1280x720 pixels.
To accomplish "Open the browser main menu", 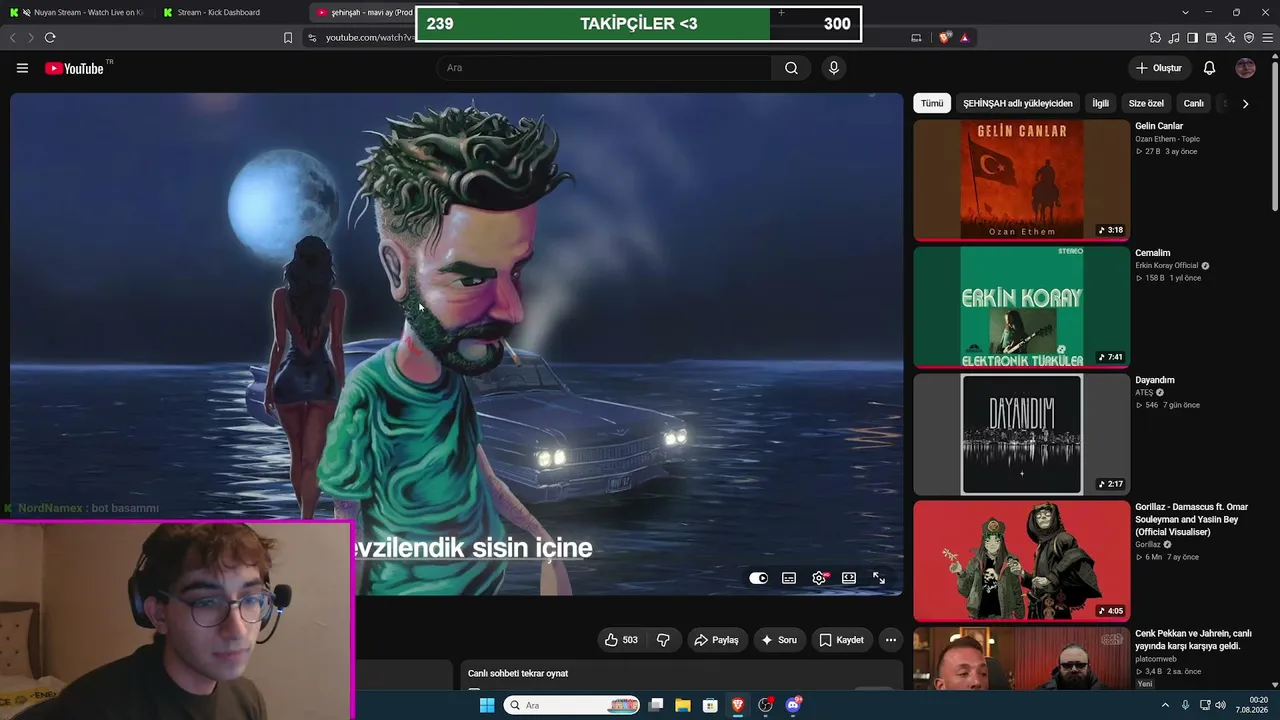I will 1268,38.
